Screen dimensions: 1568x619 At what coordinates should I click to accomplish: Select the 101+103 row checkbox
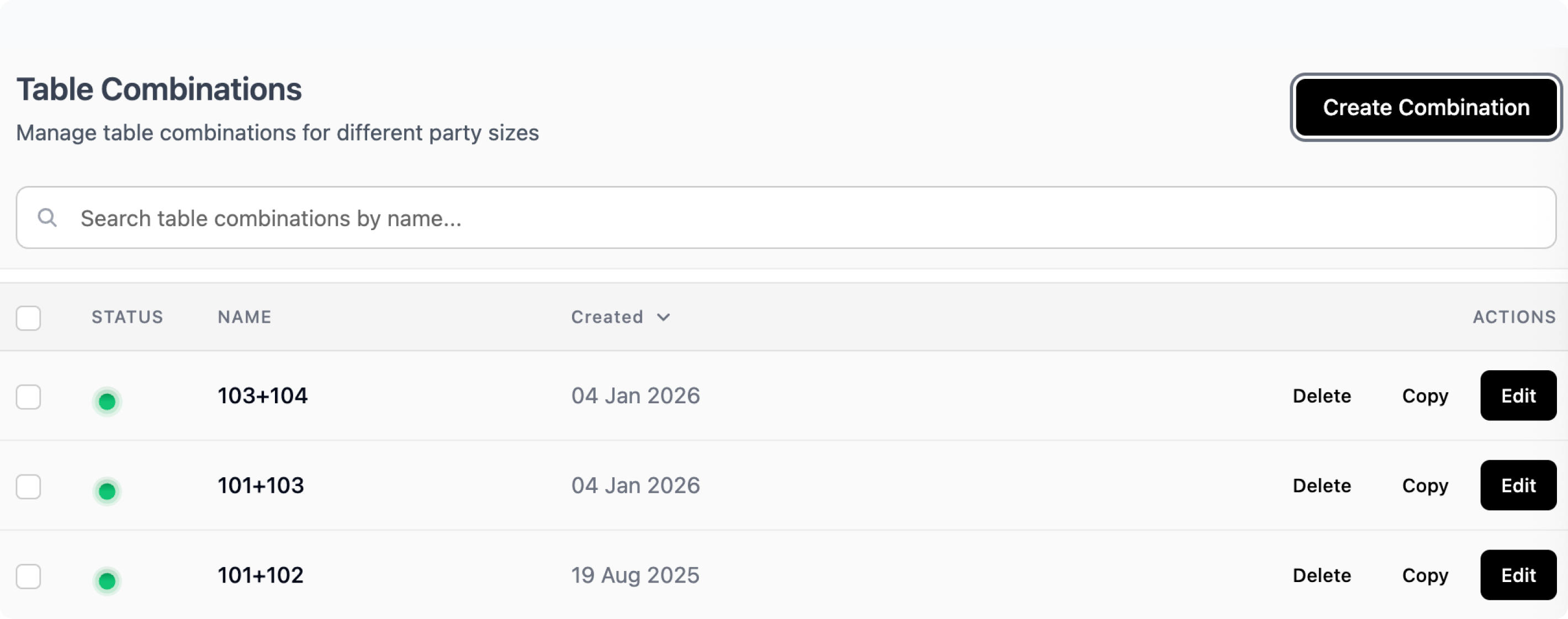click(x=29, y=487)
